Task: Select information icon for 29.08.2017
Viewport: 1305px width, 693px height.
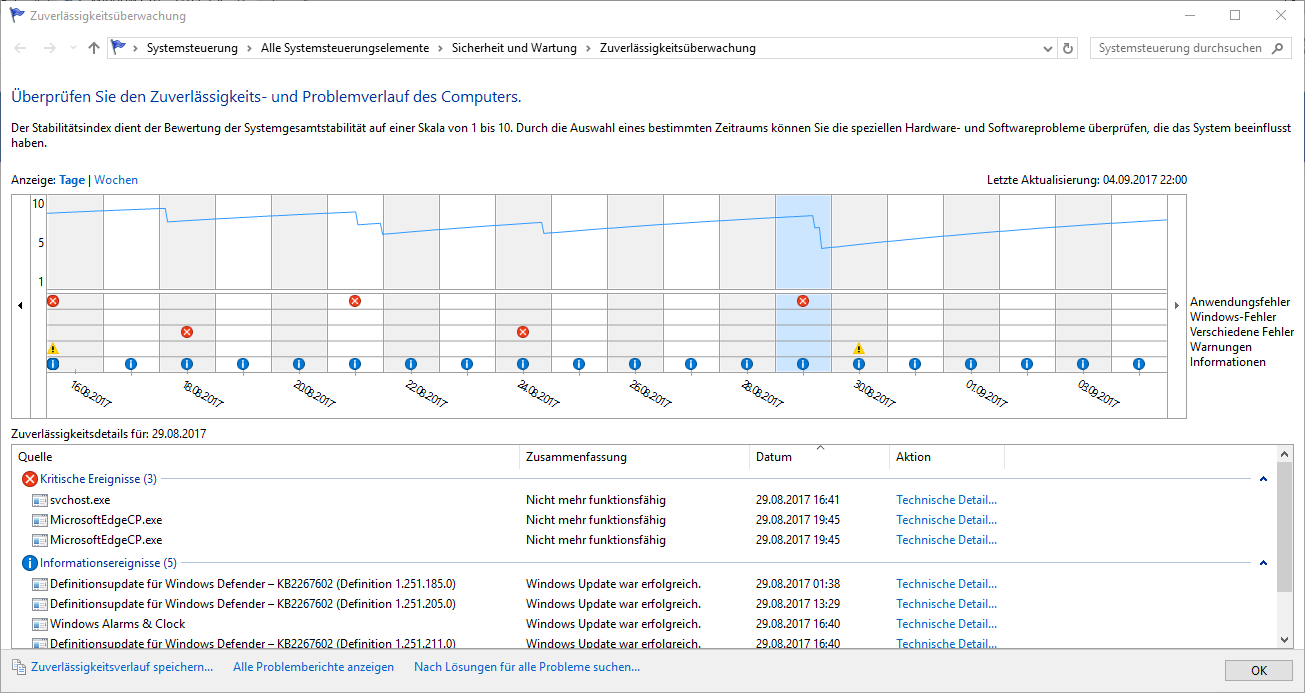Action: (803, 364)
